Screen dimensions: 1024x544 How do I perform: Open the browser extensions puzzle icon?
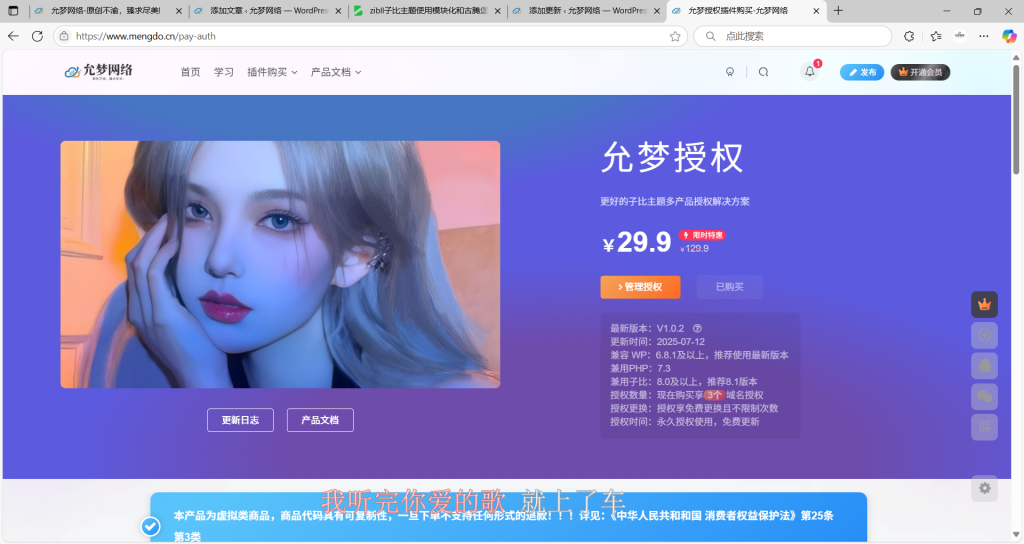click(x=909, y=36)
